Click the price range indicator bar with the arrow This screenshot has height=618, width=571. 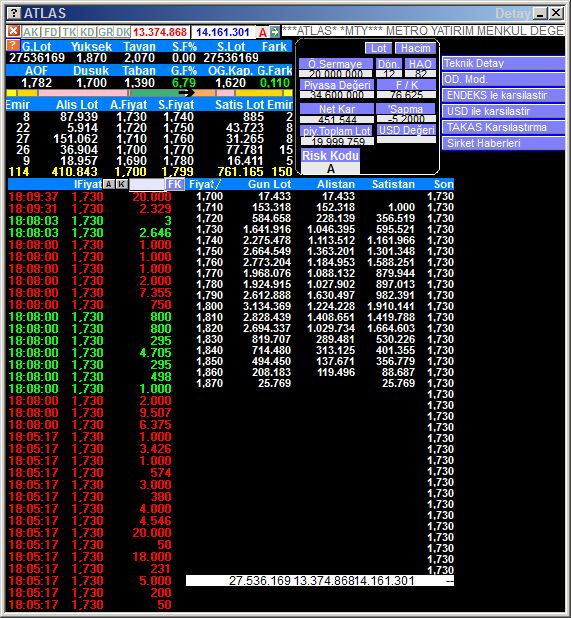149,93
